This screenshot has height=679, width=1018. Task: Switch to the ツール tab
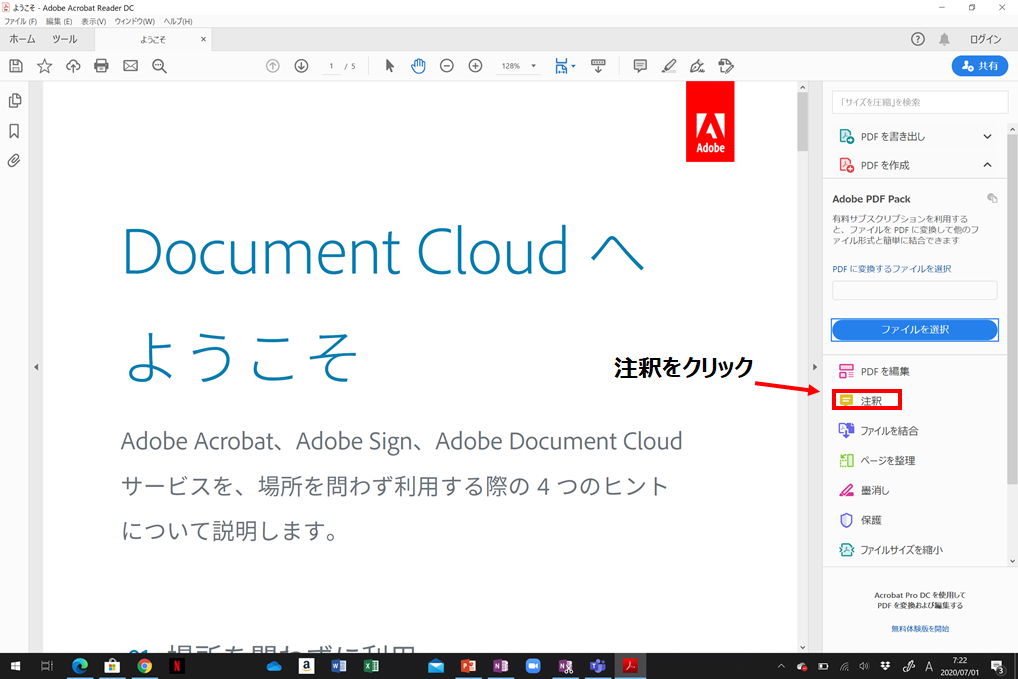pyautogui.click(x=64, y=39)
